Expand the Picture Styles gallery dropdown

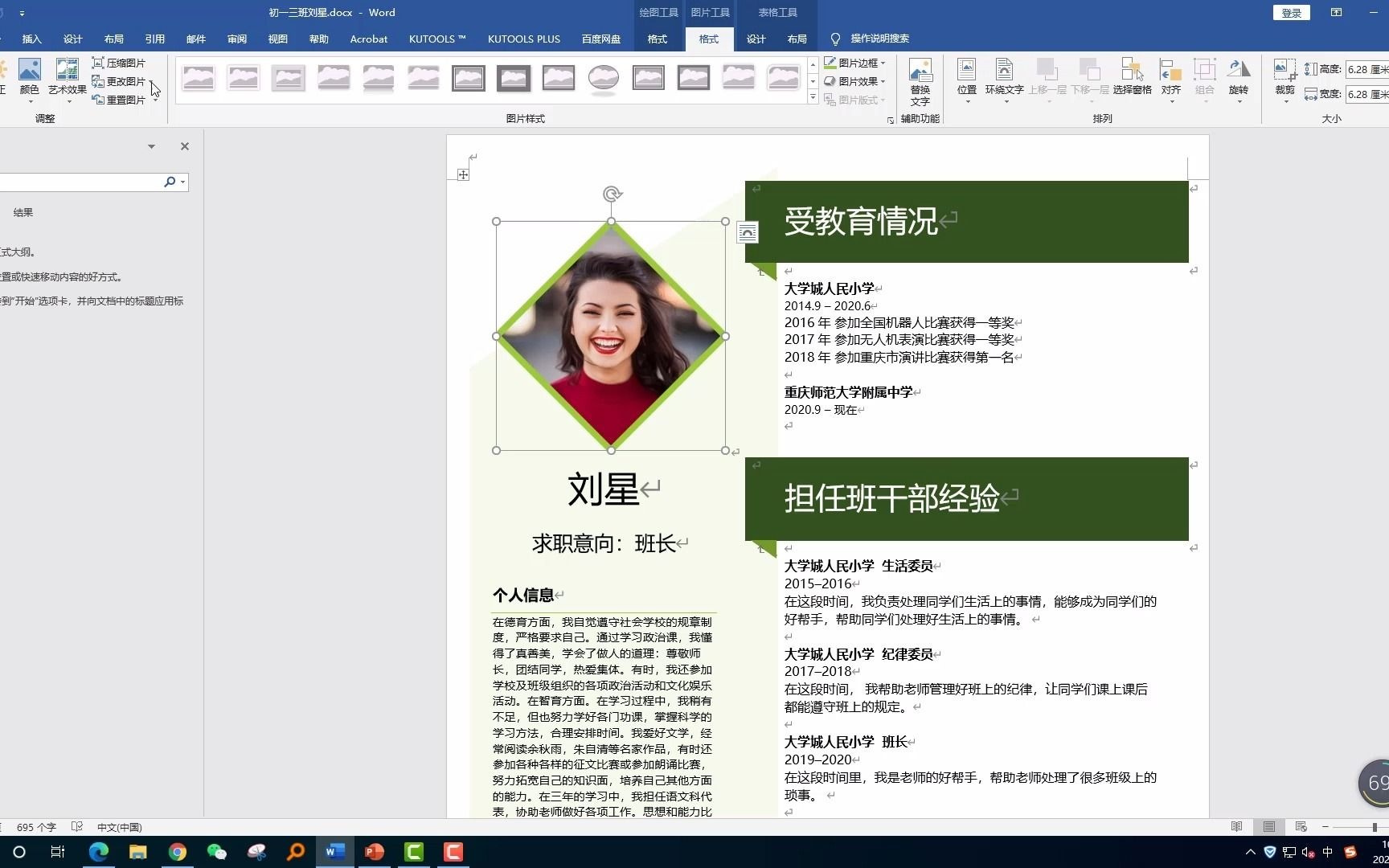click(812, 96)
